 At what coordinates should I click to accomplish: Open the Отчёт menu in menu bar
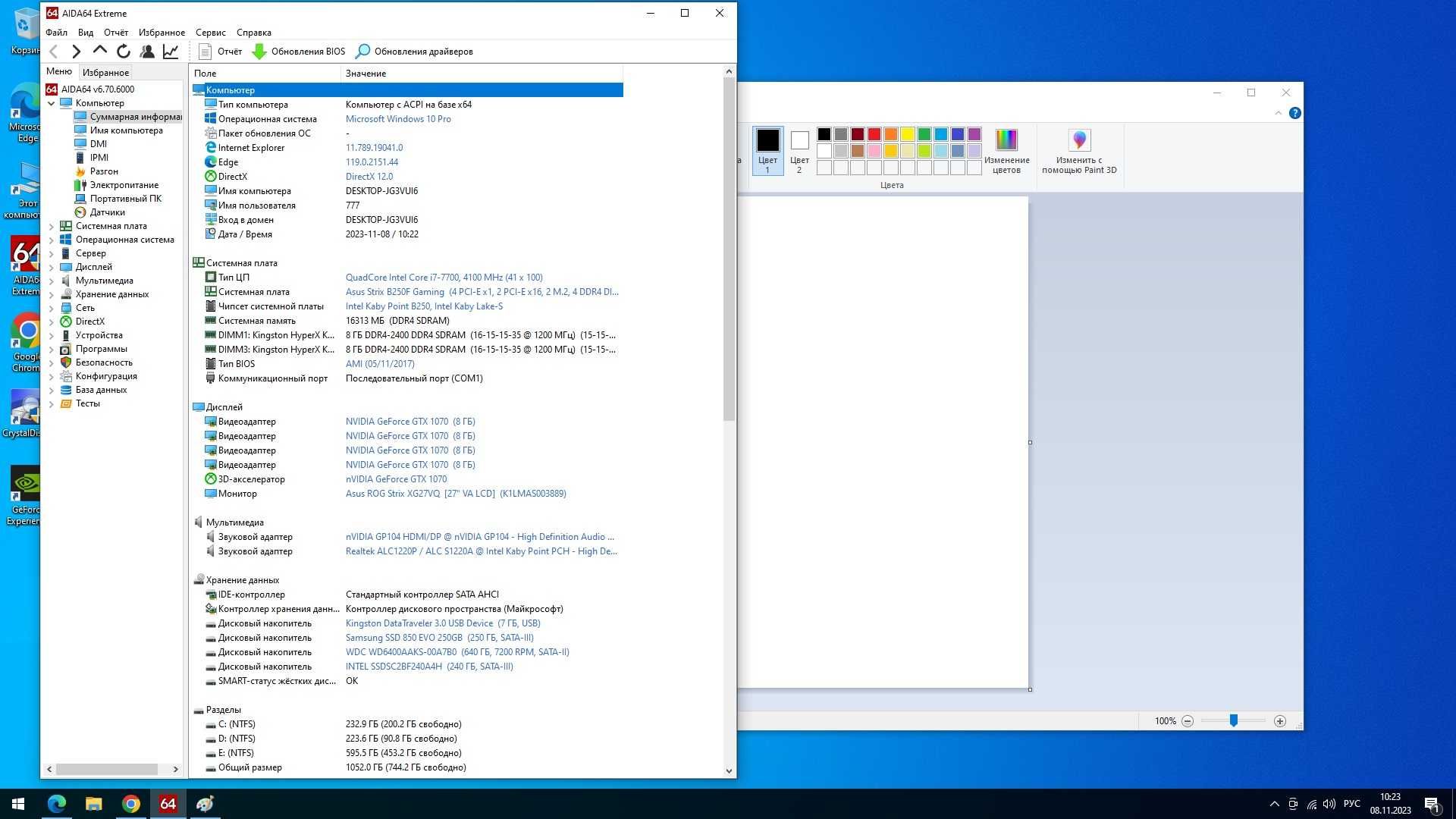tap(116, 33)
